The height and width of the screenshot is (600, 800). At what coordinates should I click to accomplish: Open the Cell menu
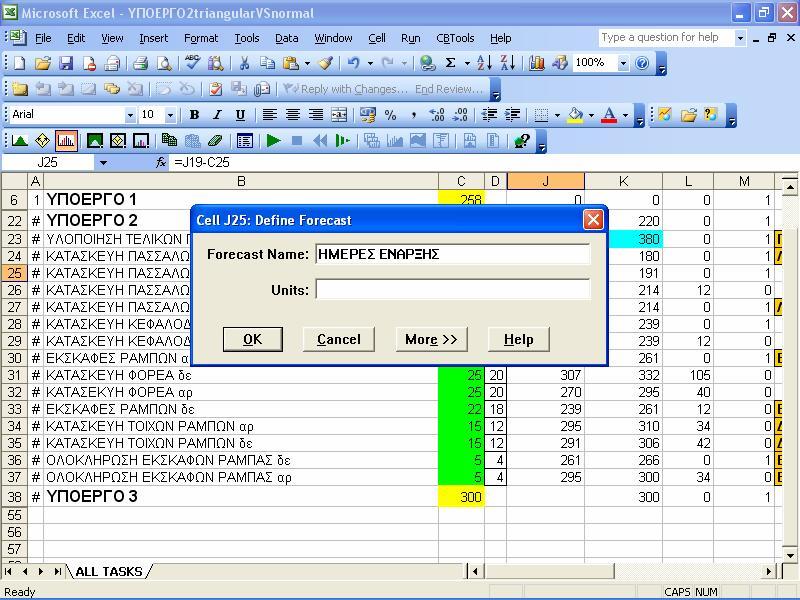click(x=377, y=38)
